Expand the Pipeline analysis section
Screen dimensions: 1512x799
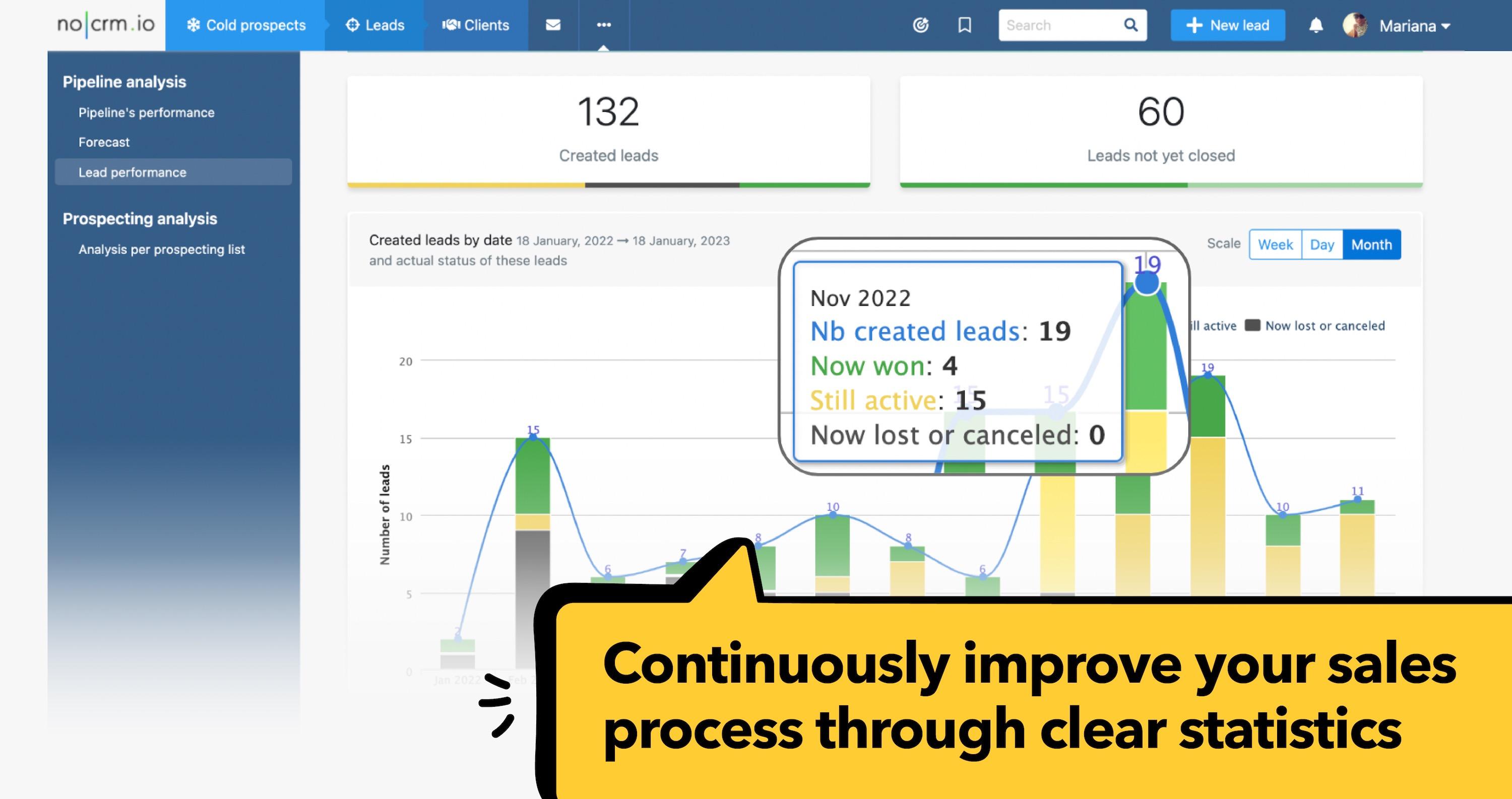[x=124, y=82]
